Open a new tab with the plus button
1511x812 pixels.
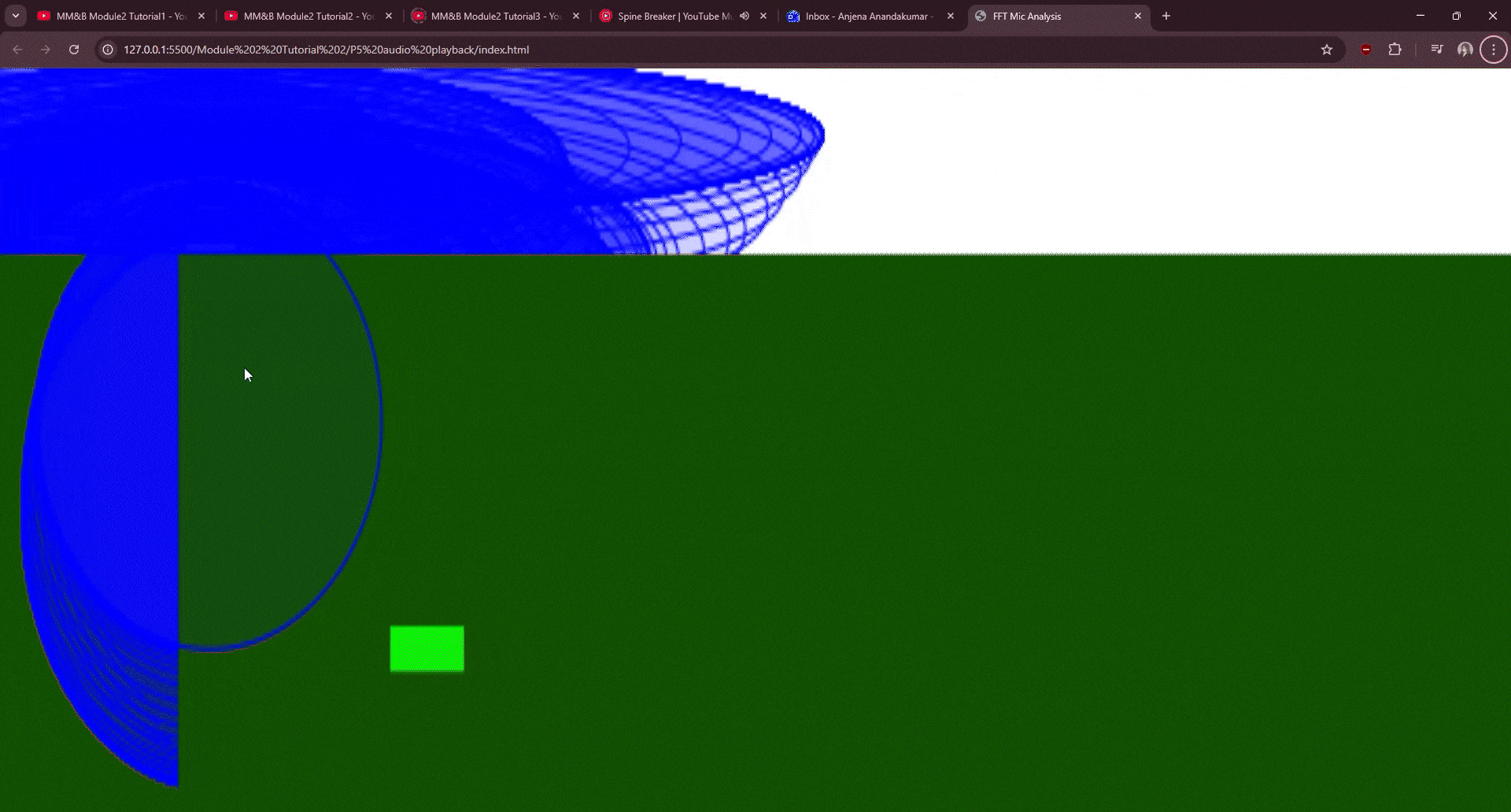1166,16
